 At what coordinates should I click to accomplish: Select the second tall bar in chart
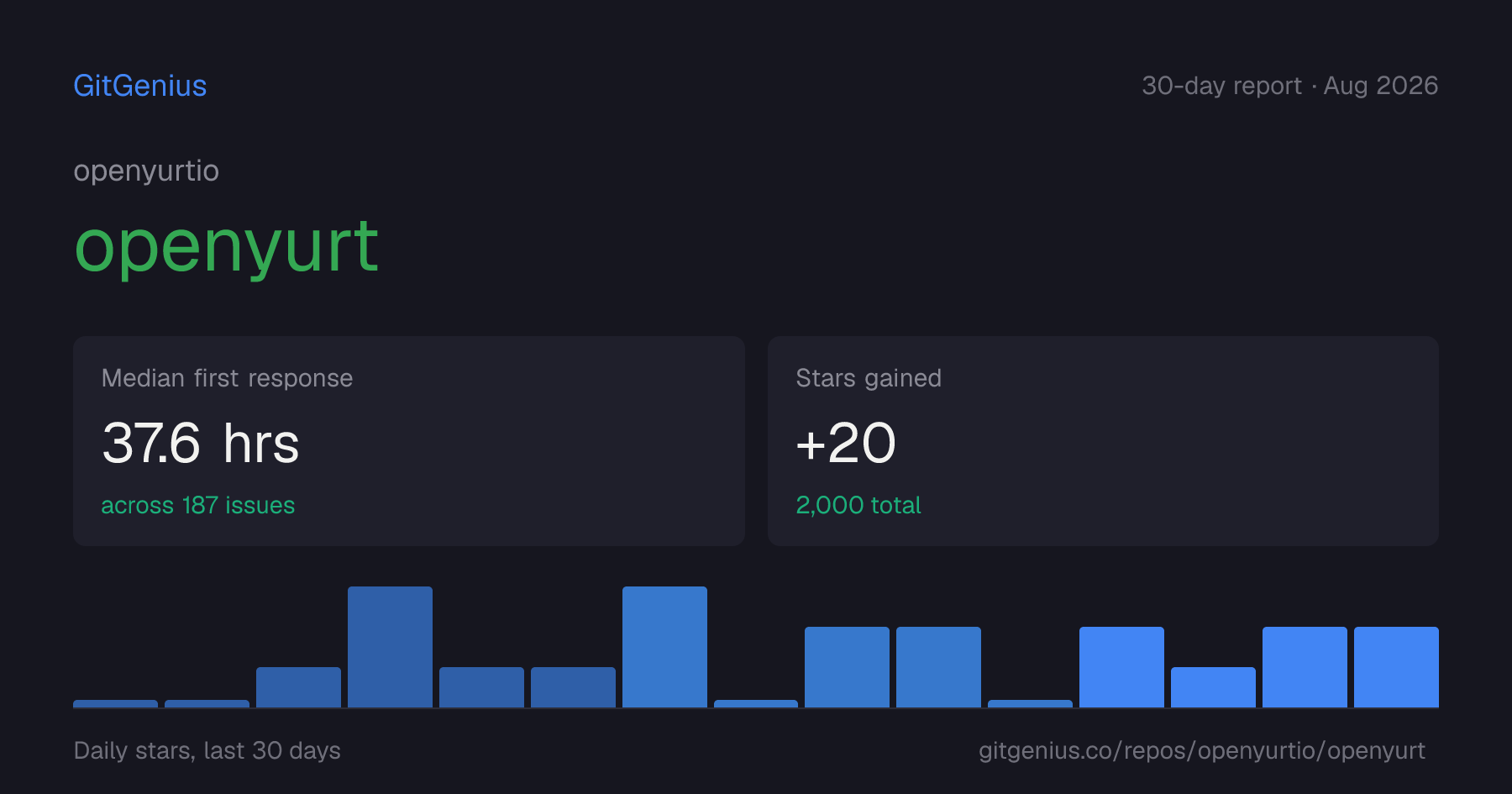click(664, 647)
